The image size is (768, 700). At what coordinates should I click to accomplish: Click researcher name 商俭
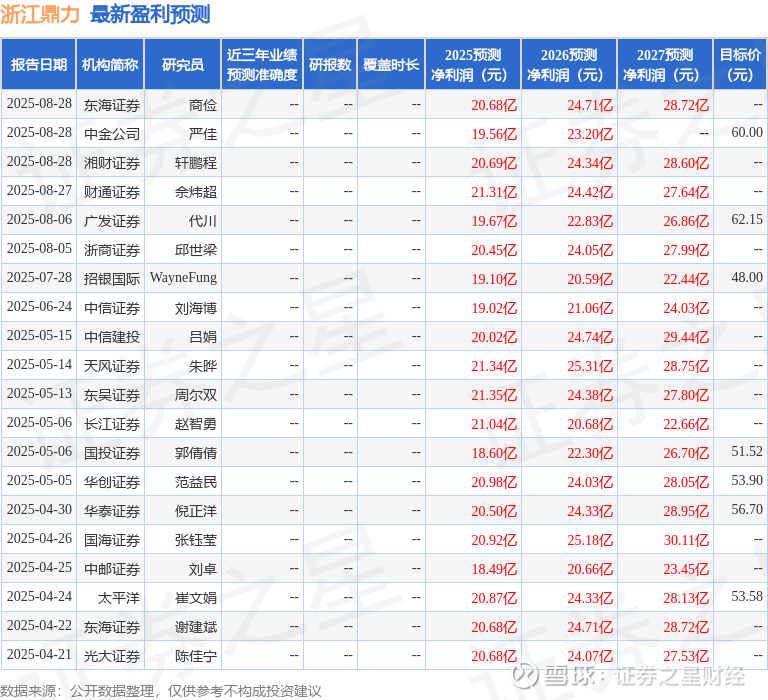202,105
